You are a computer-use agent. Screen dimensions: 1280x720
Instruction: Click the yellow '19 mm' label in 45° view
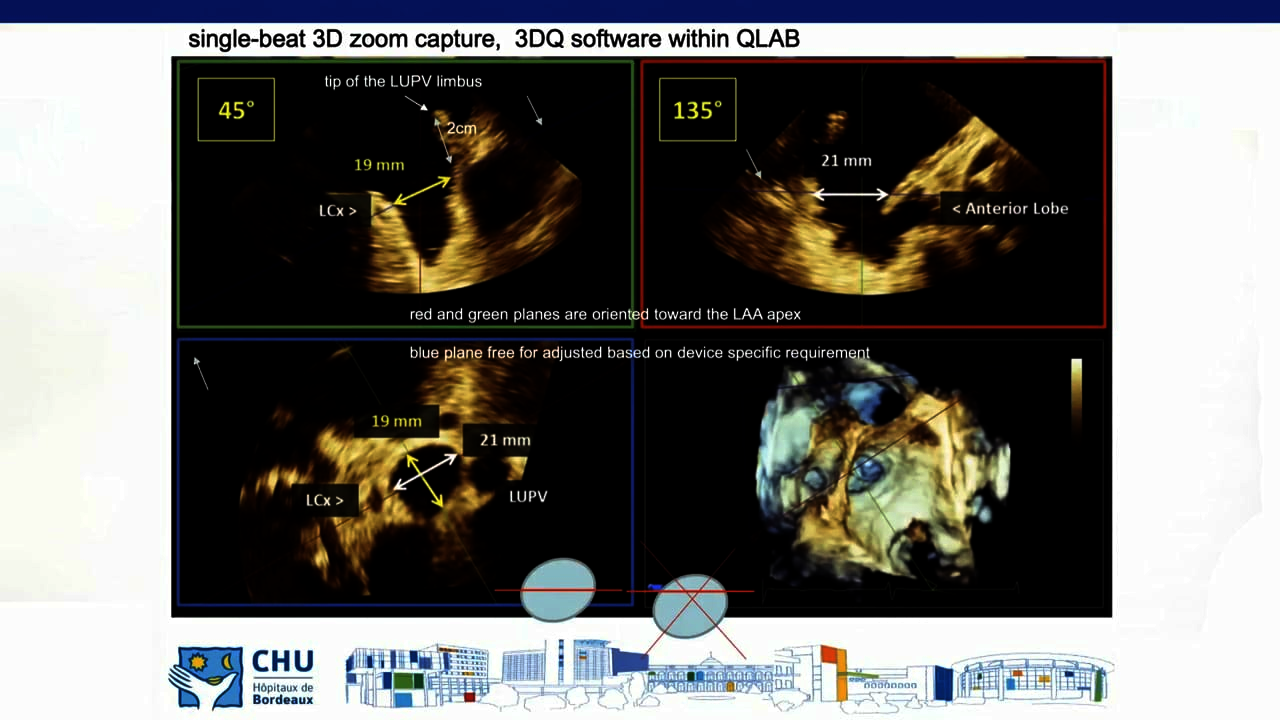point(379,164)
